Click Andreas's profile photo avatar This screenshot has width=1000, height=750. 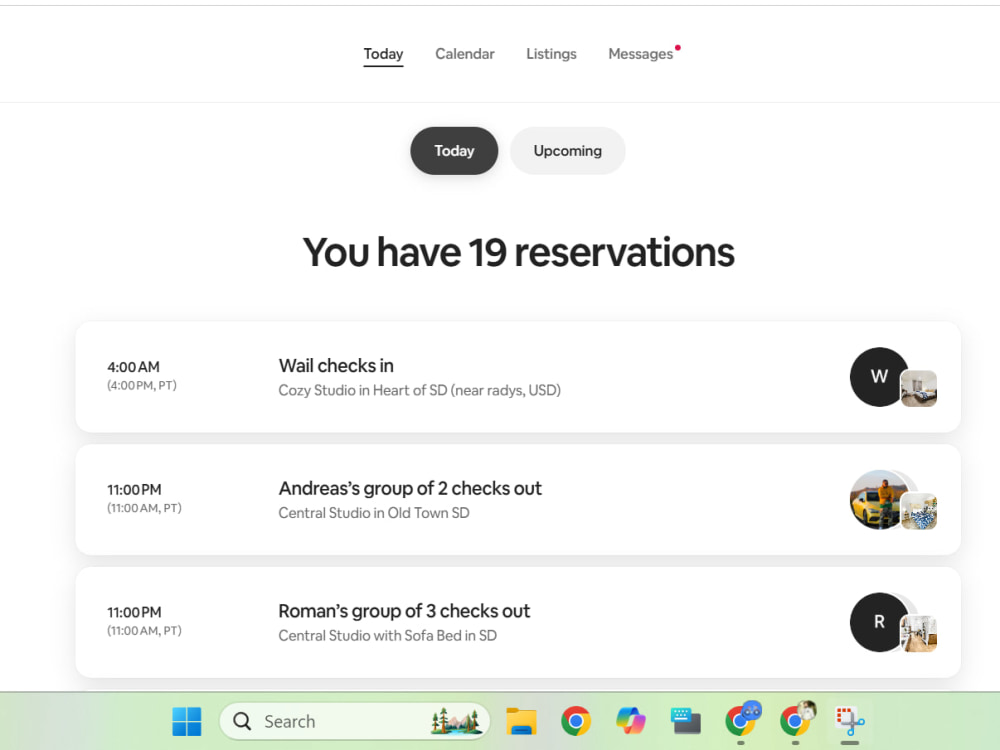(879, 499)
